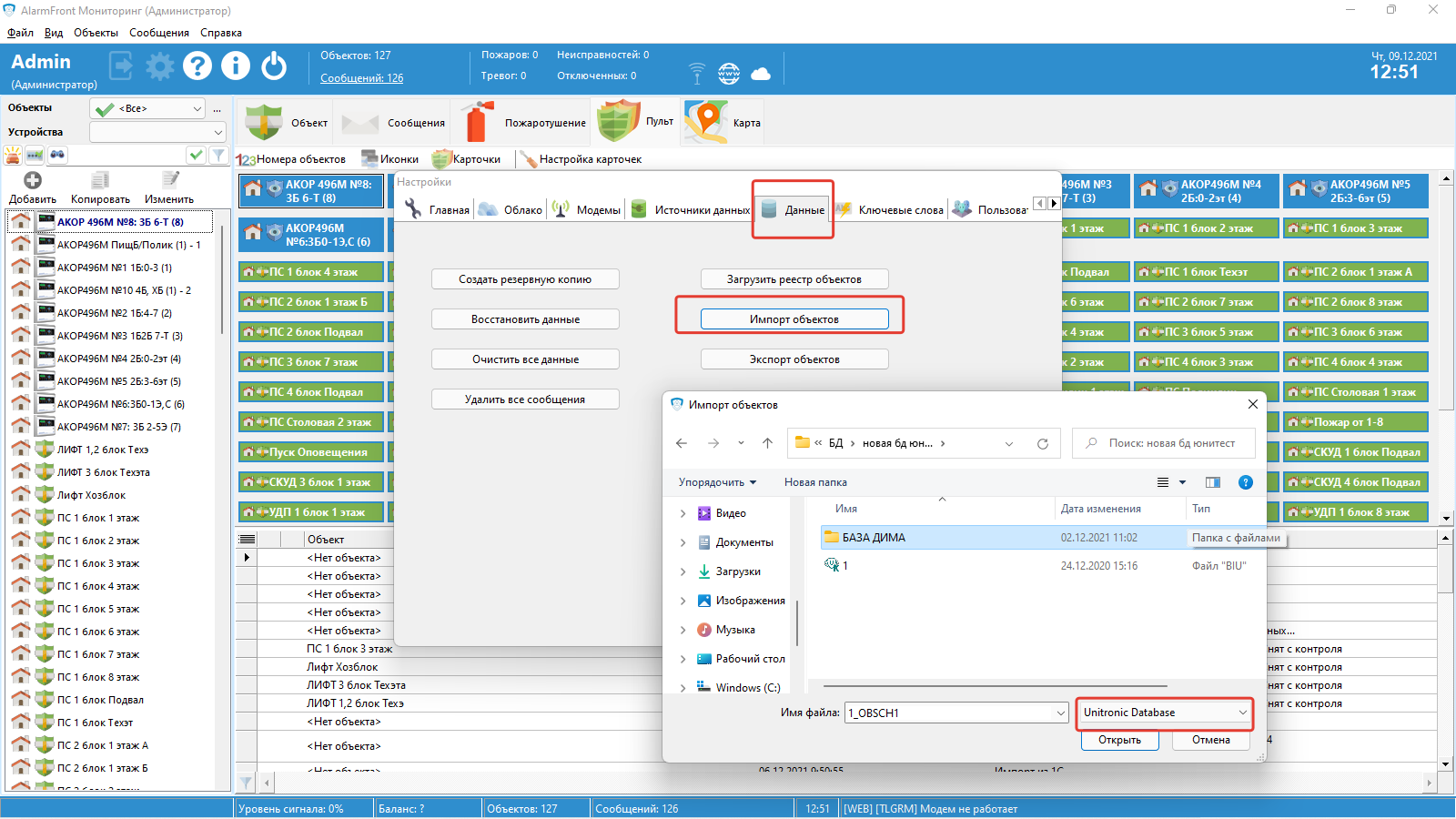Click the question mark help icon in header
1456x819 pixels.
pyautogui.click(x=197, y=66)
